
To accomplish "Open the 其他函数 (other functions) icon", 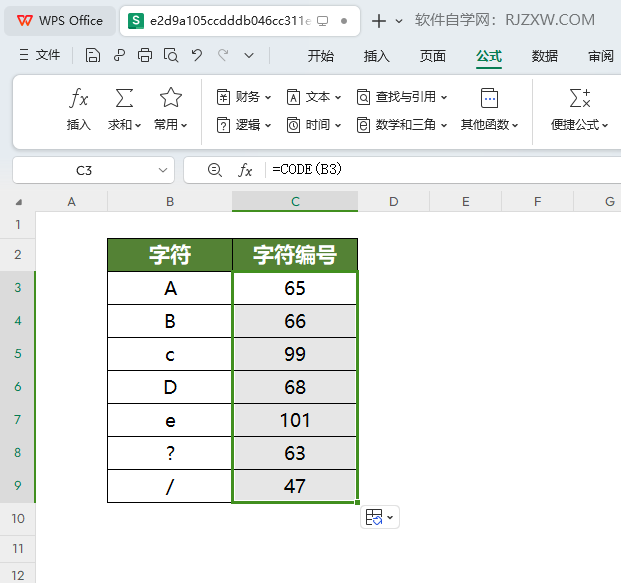I will [489, 98].
